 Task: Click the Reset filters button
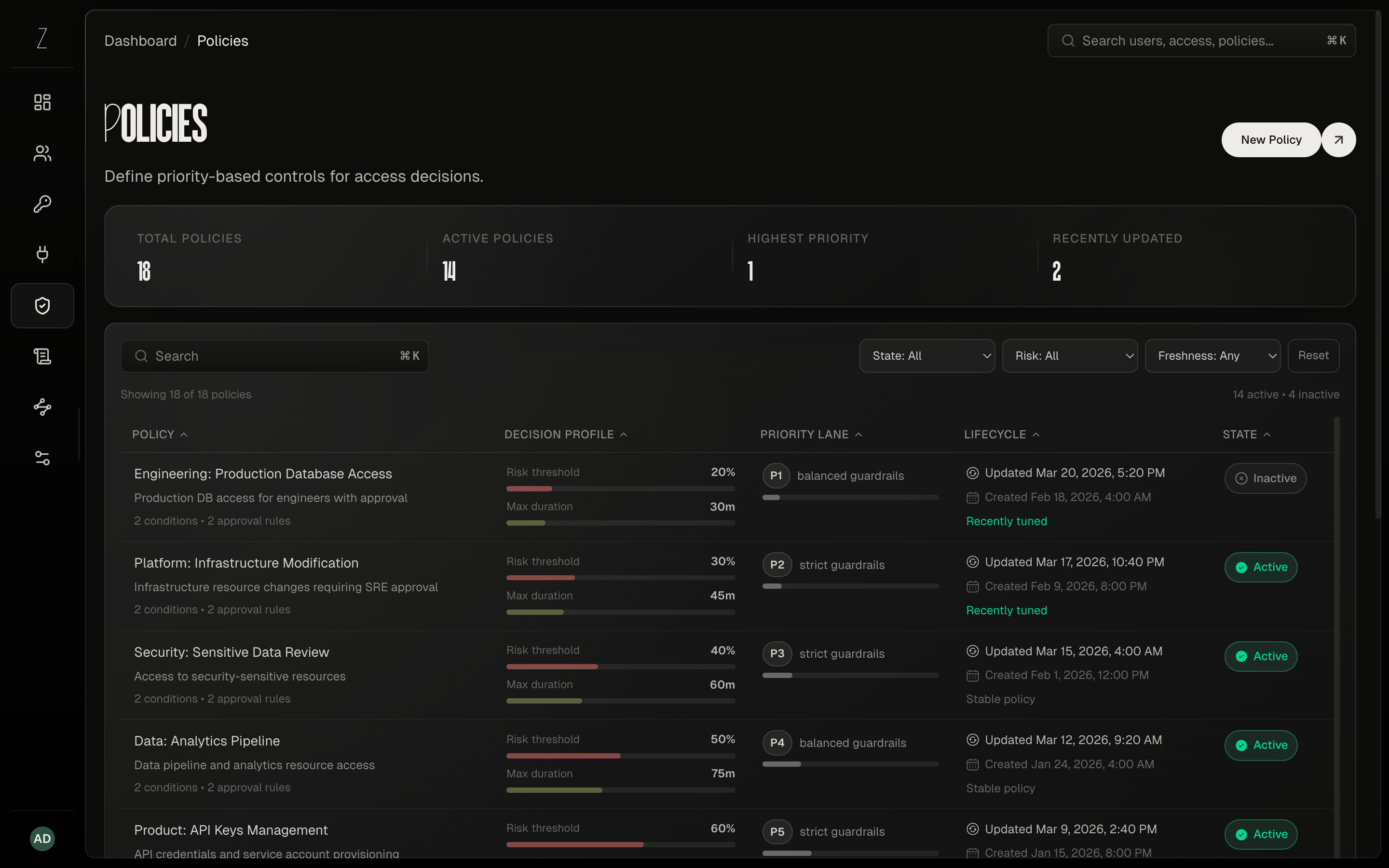1314,355
